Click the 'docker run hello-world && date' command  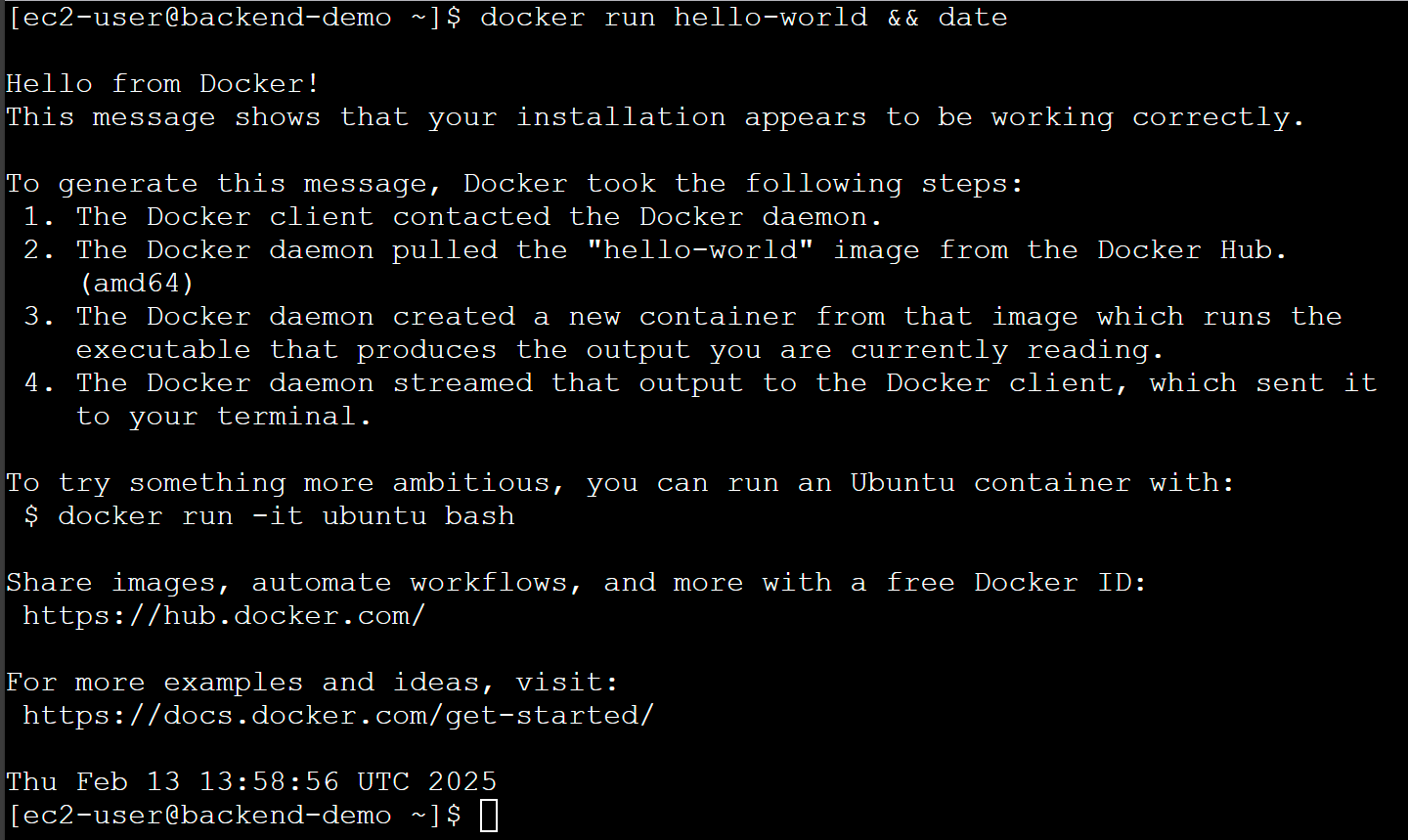pyautogui.click(x=744, y=18)
